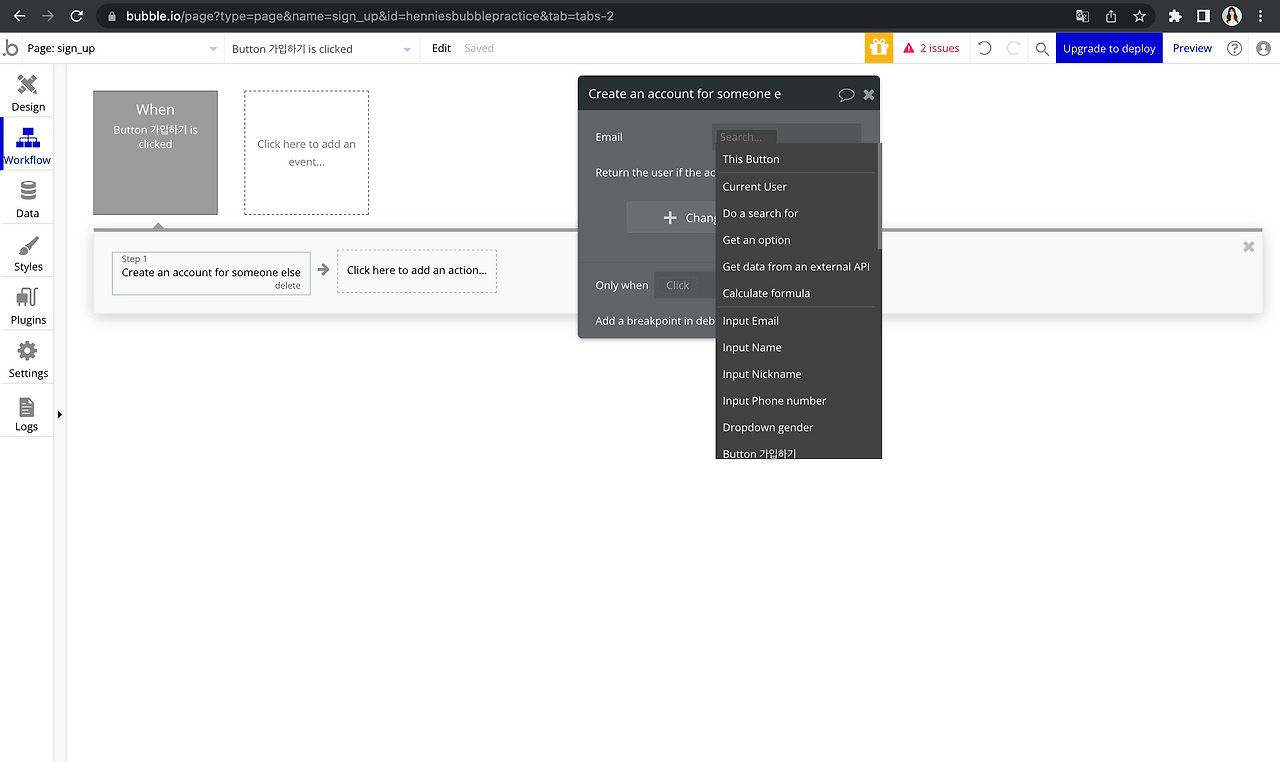Choose Get data from an external API
The height and width of the screenshot is (762, 1280).
pyautogui.click(x=798, y=267)
